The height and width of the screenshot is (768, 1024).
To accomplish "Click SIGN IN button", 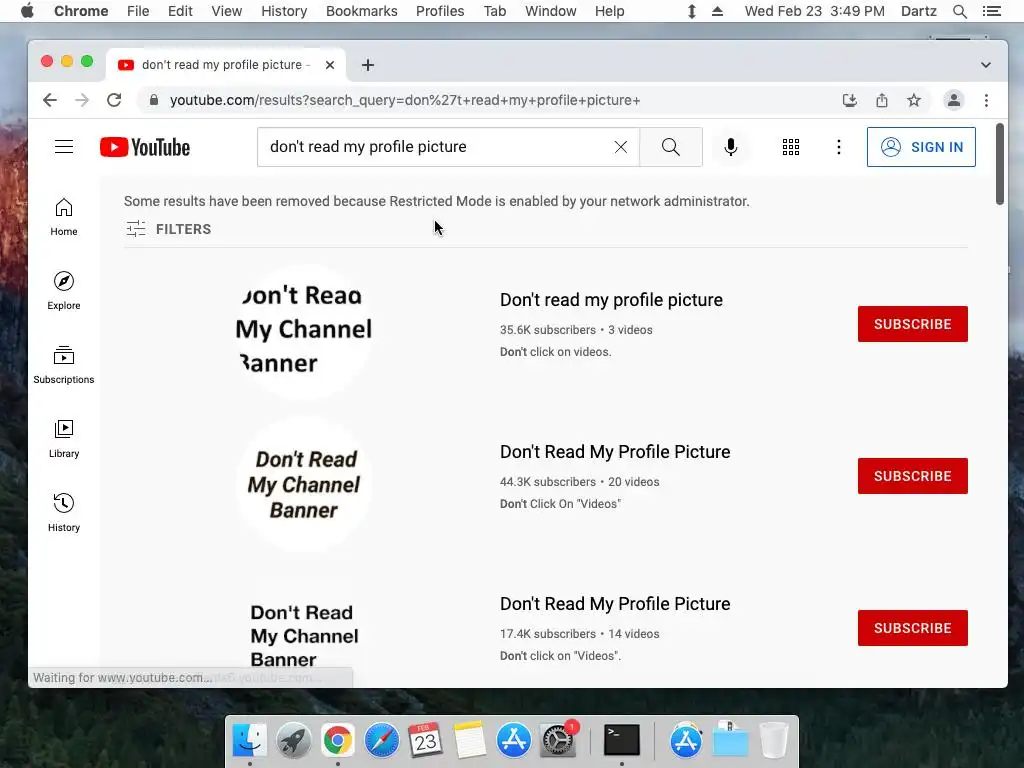I will click(x=921, y=147).
